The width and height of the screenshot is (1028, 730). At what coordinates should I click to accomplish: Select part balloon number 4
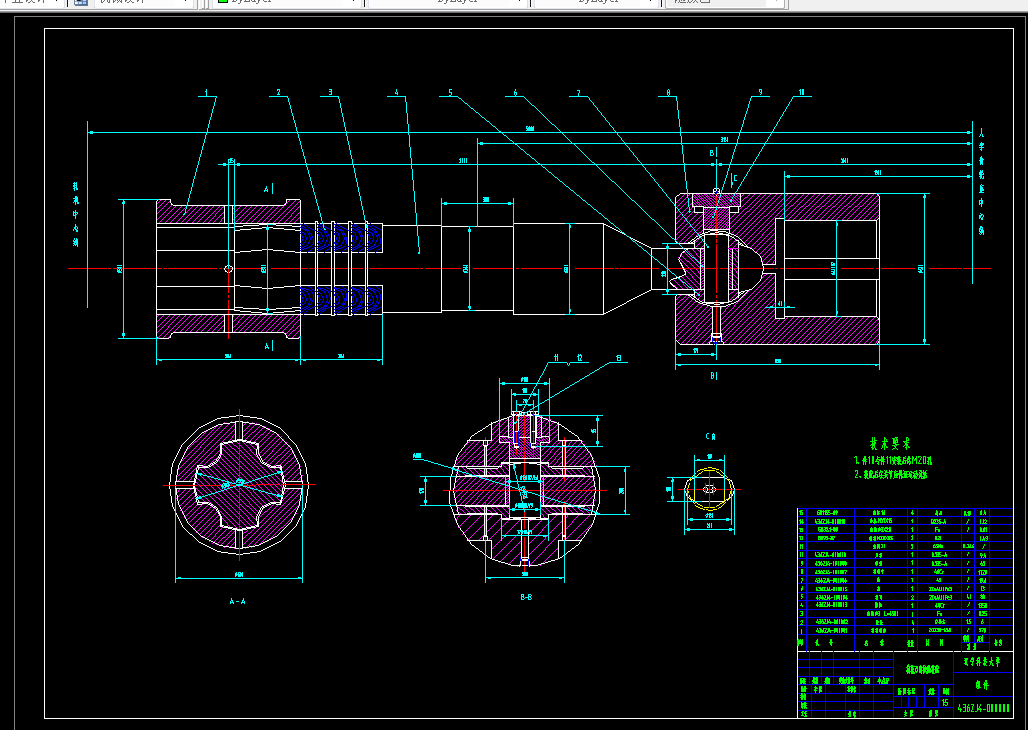(397, 92)
